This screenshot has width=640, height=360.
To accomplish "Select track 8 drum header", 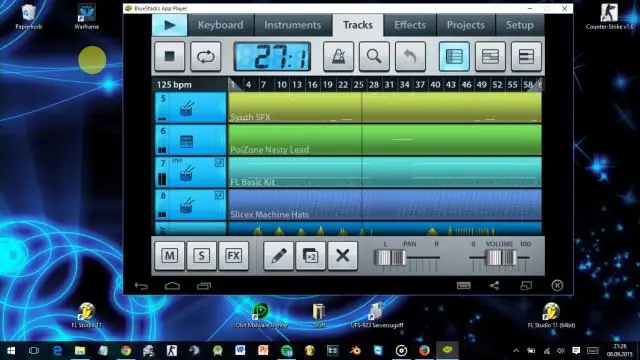I will [x=191, y=204].
